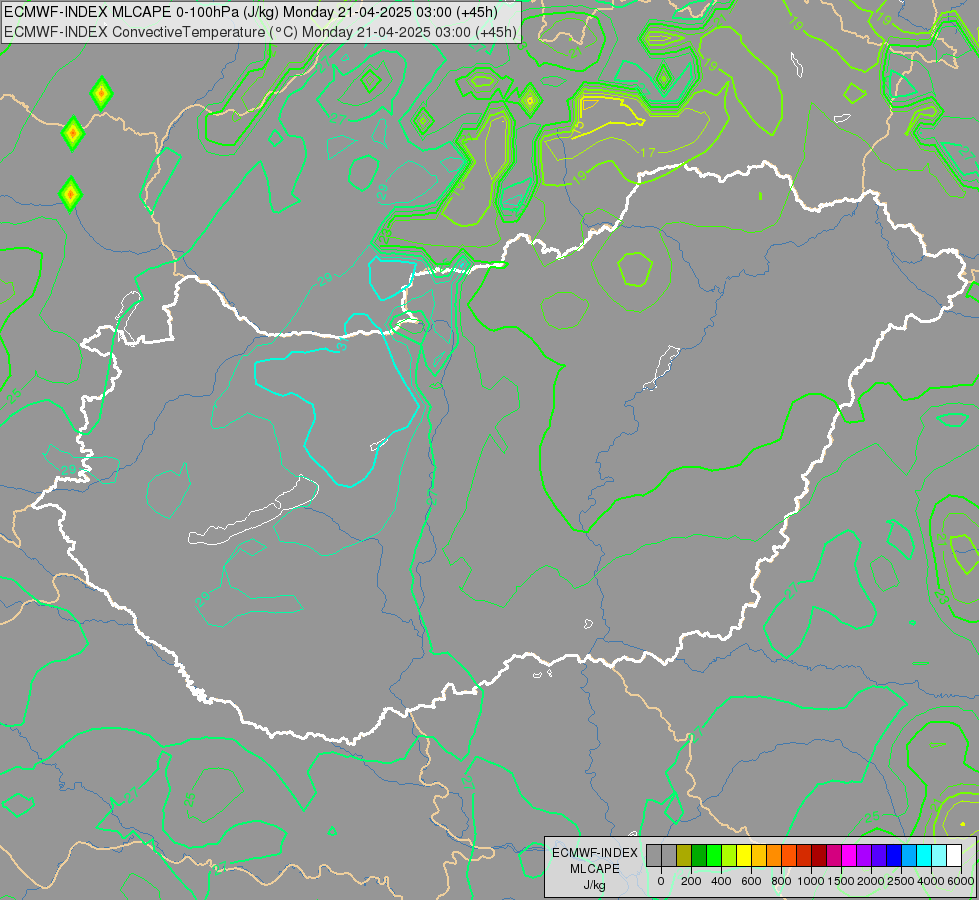Viewport: 979px width, 900px height.
Task: Click the bright magenta legend swatch
Action: pyautogui.click(x=849, y=855)
